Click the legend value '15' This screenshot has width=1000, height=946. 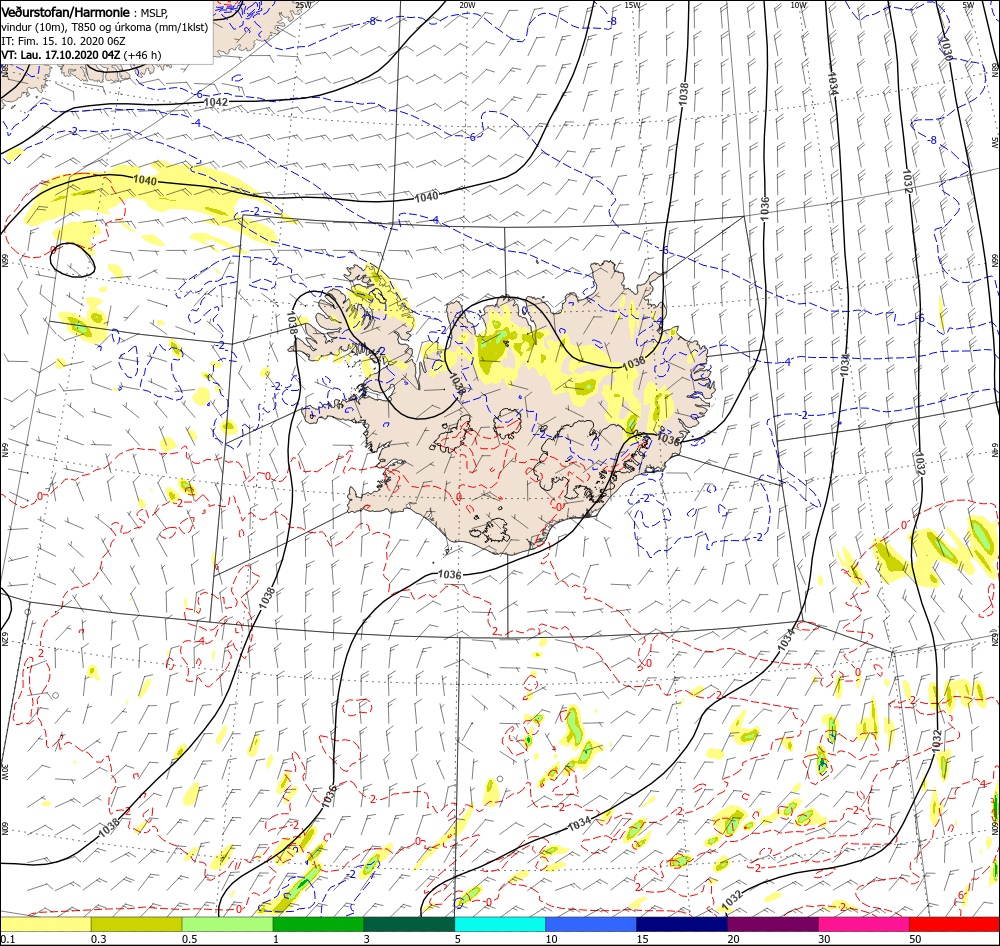coord(642,939)
